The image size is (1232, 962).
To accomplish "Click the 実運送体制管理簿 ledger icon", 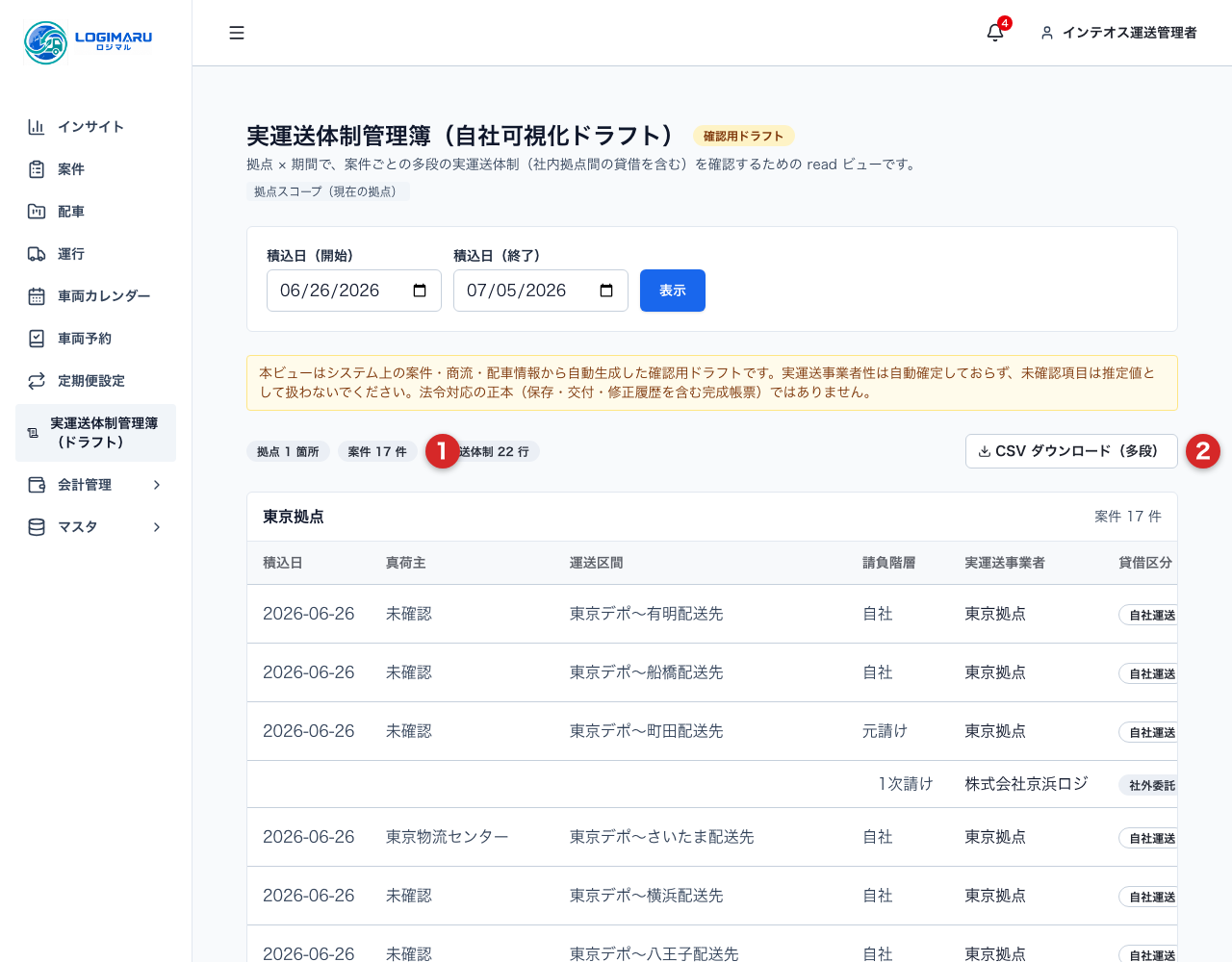I will click(x=33, y=433).
